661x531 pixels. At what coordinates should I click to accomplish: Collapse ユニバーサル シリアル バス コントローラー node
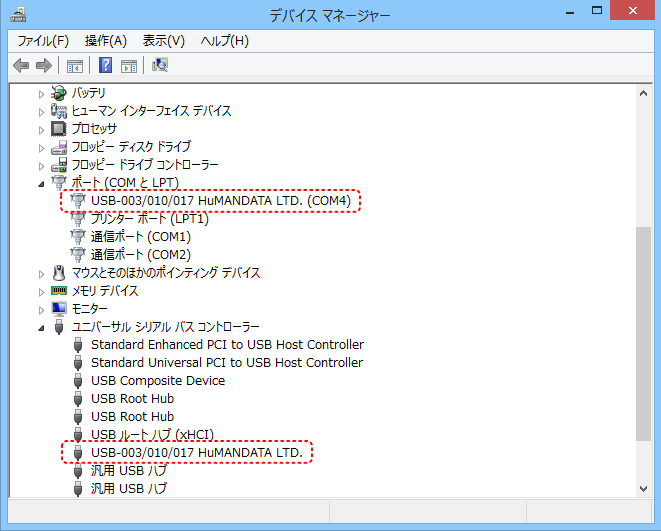[x=42, y=327]
